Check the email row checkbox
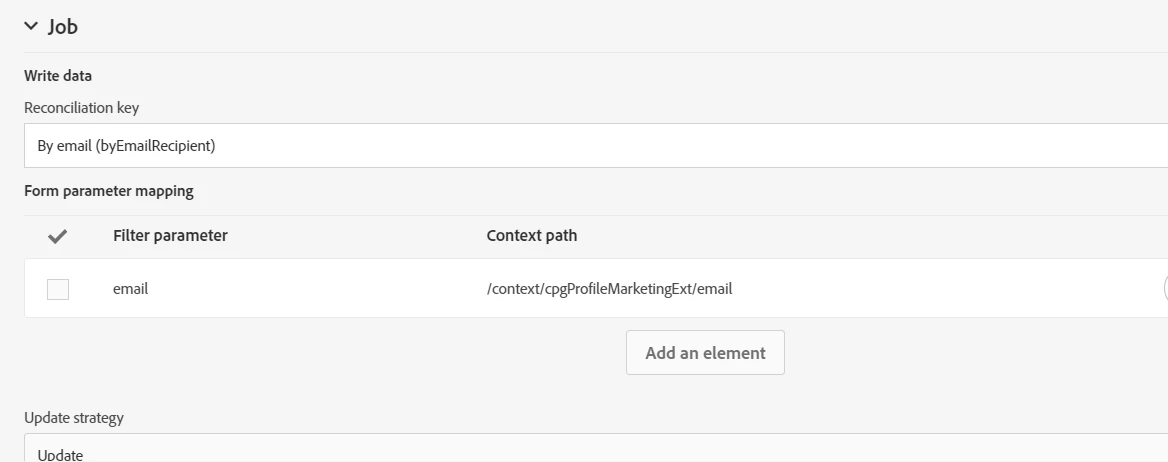Screen dimensions: 1168x462 58,289
